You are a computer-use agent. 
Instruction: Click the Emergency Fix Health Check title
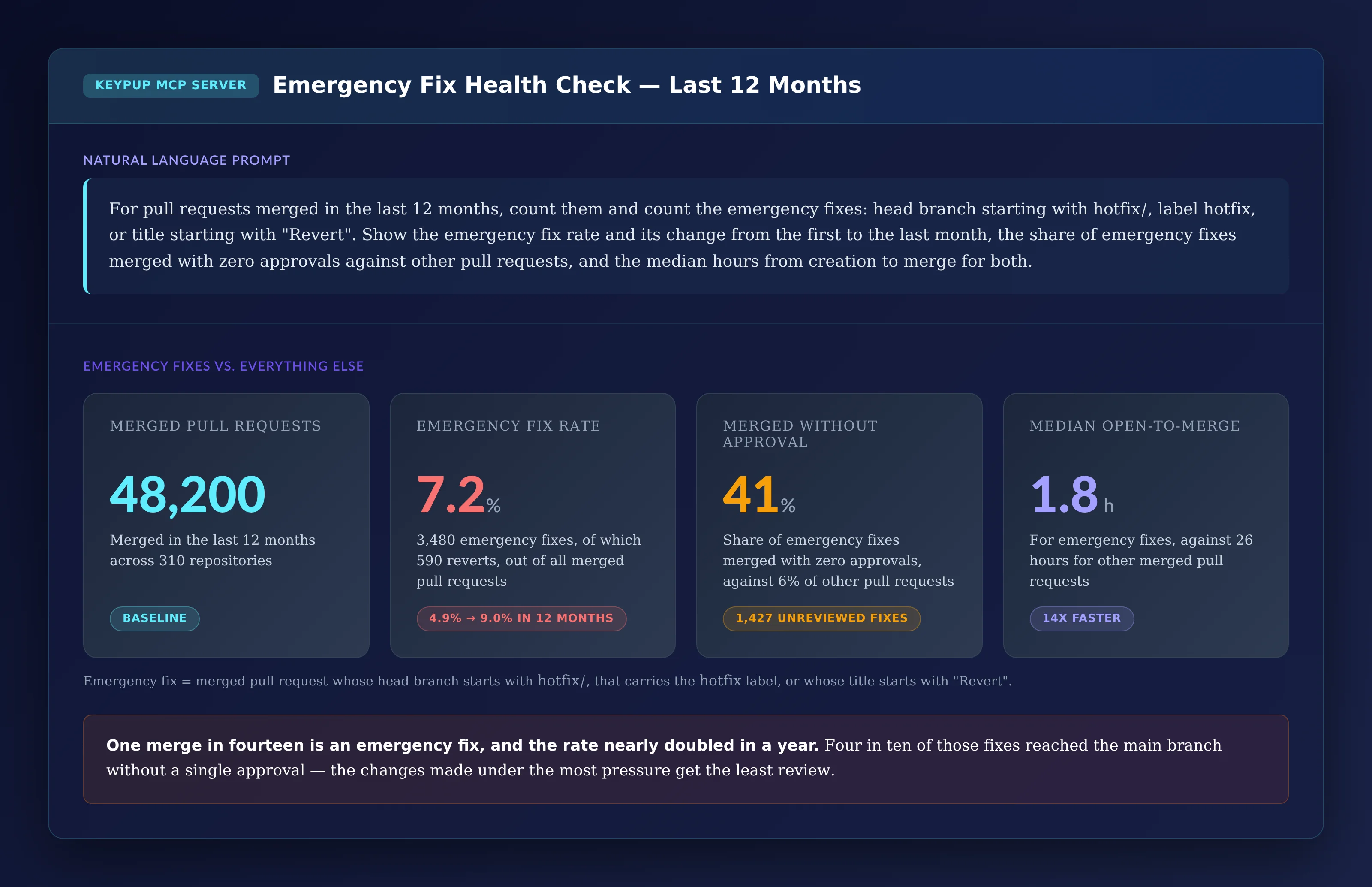coord(566,85)
